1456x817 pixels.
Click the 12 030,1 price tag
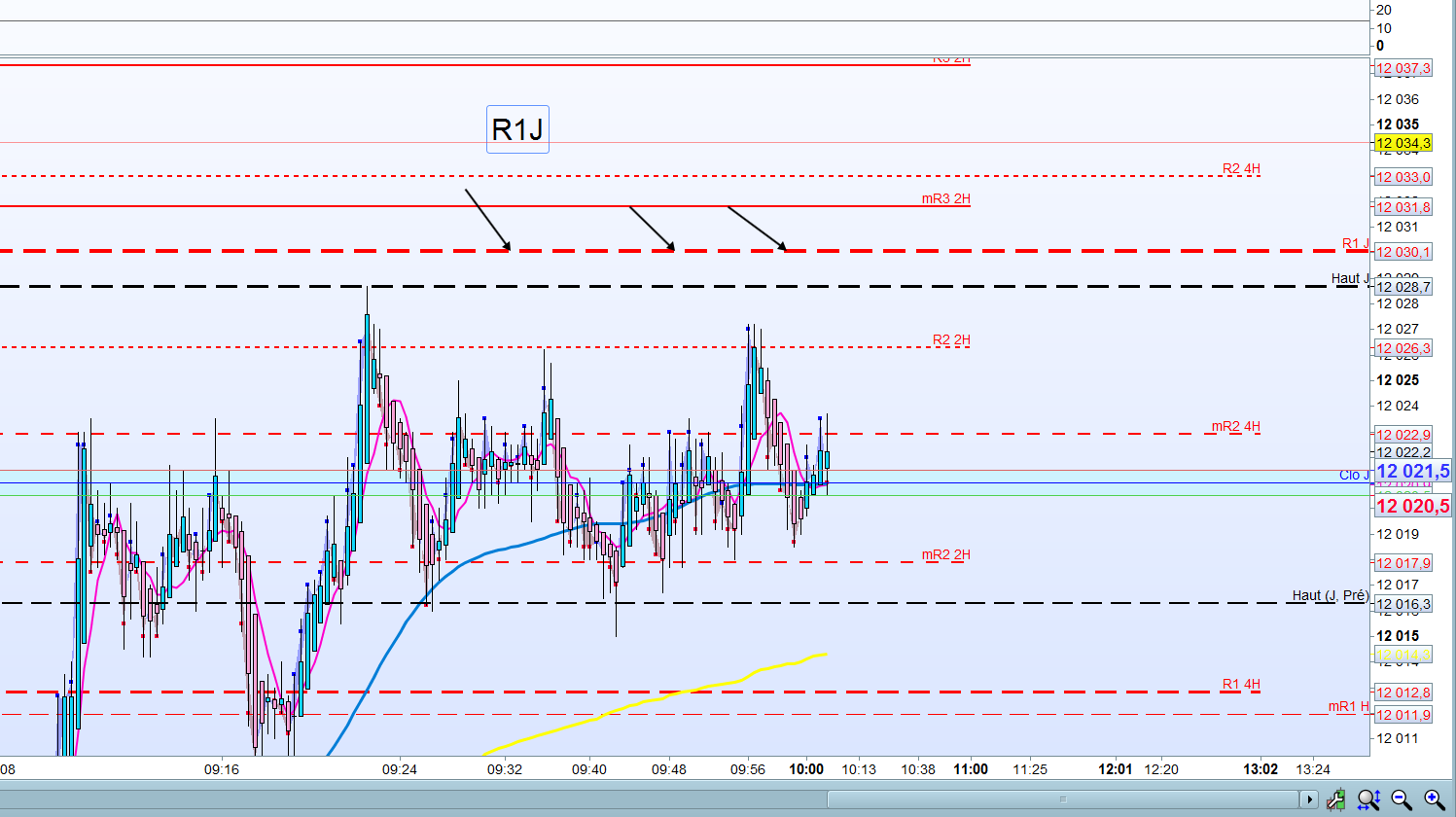point(1403,252)
